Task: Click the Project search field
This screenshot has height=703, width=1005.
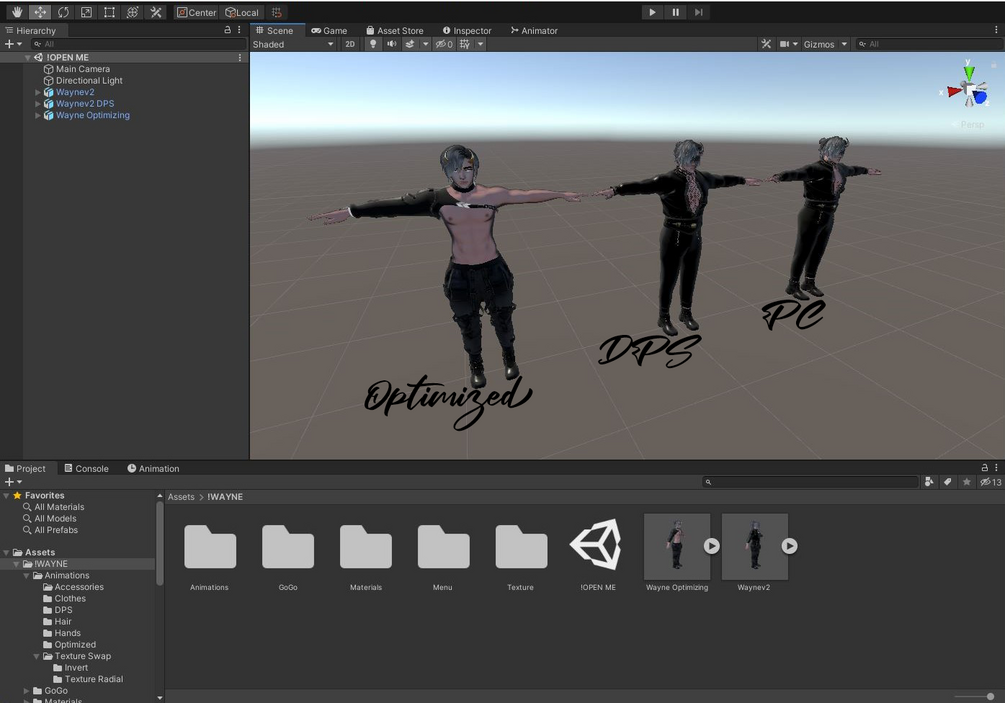Action: click(811, 482)
